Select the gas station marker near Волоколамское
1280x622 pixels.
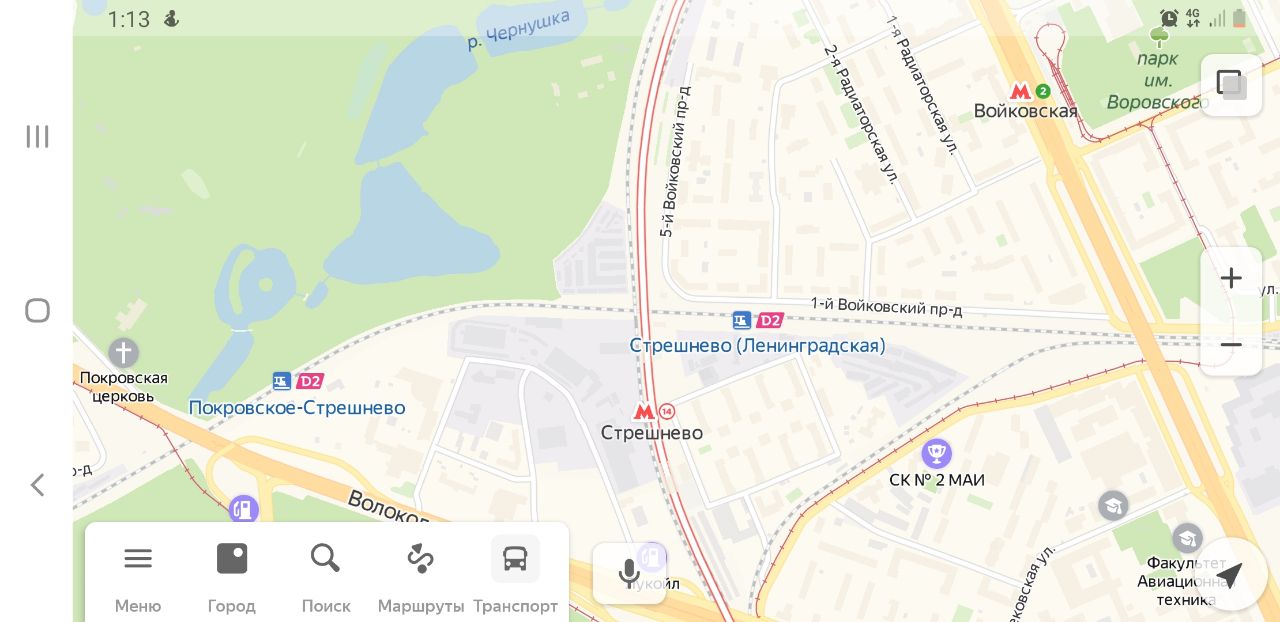point(243,509)
